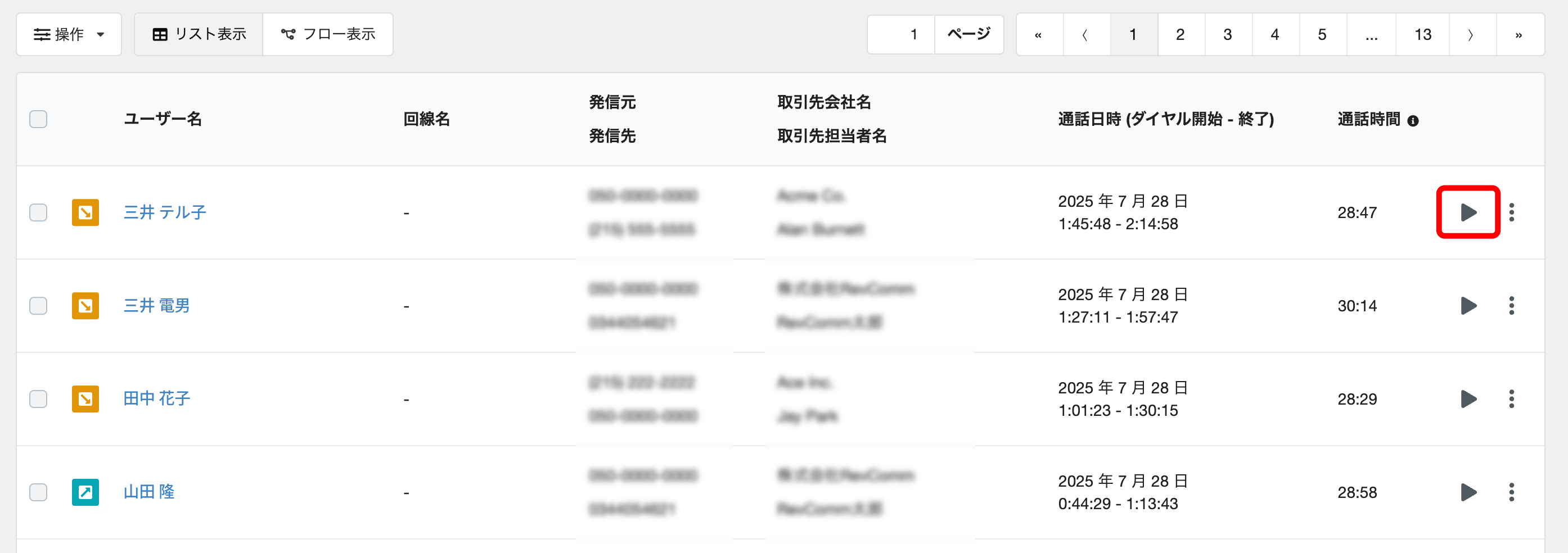Screen dimensions: 1568x553
Task: Click the 発信先 header label
Action: (x=612, y=135)
